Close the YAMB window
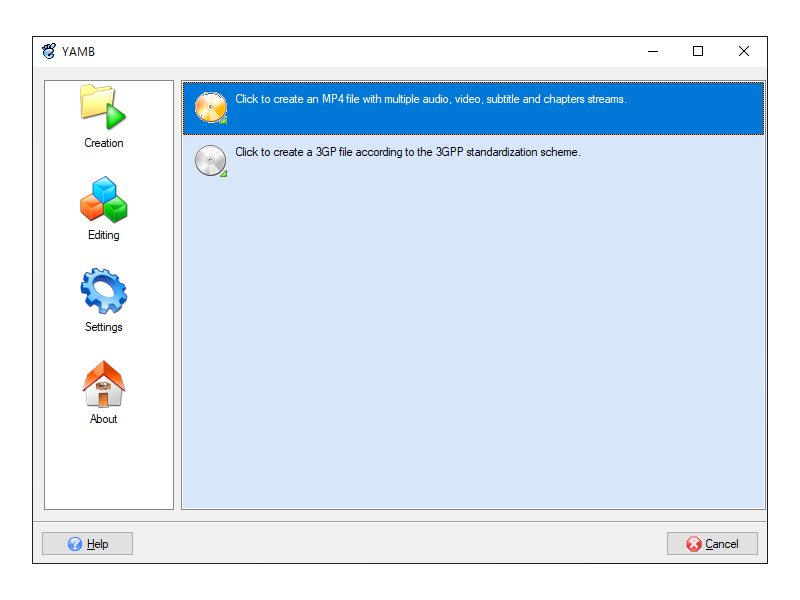 pyautogui.click(x=743, y=51)
